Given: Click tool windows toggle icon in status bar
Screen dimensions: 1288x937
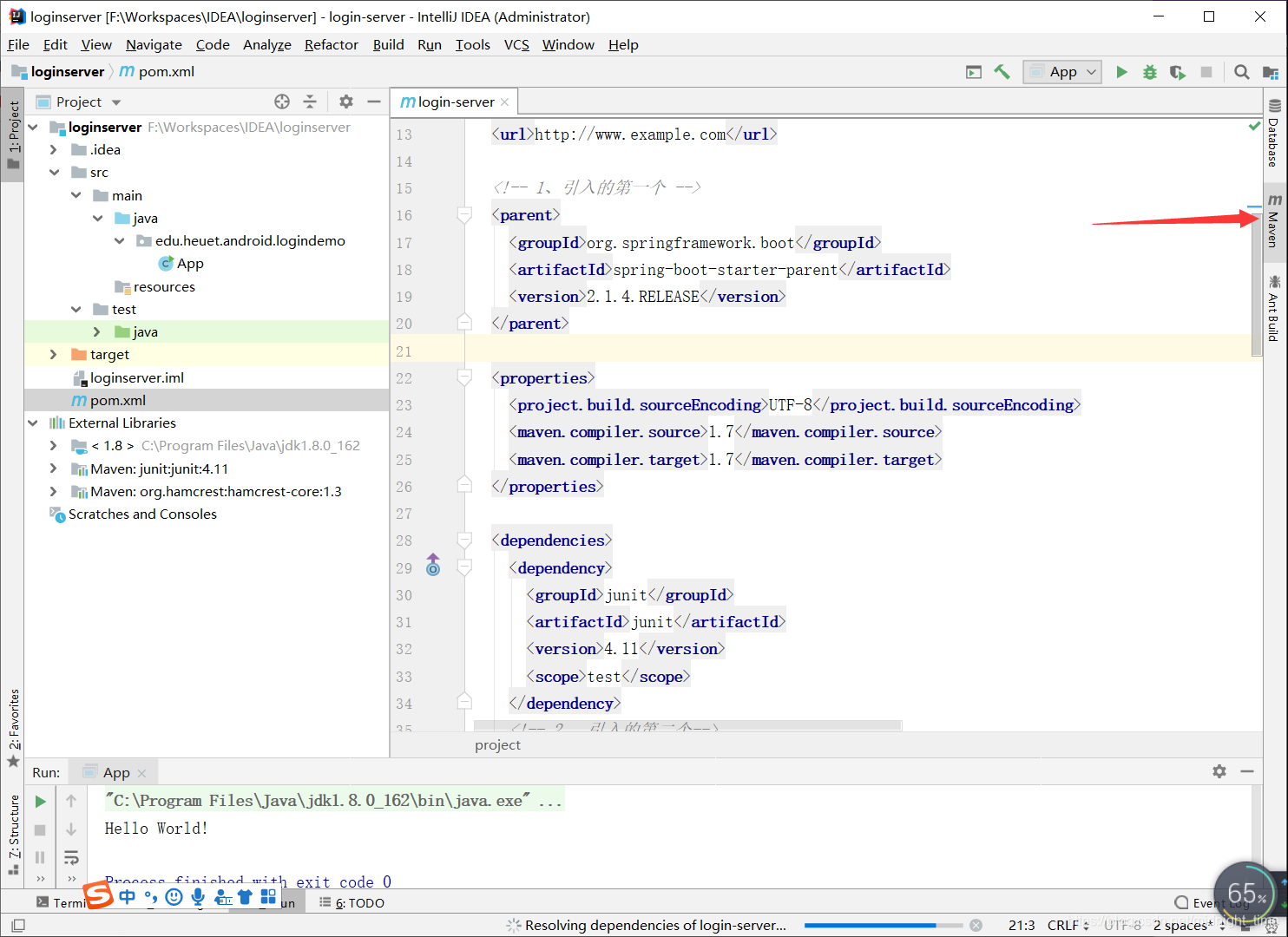Looking at the screenshot, I should coord(17,925).
